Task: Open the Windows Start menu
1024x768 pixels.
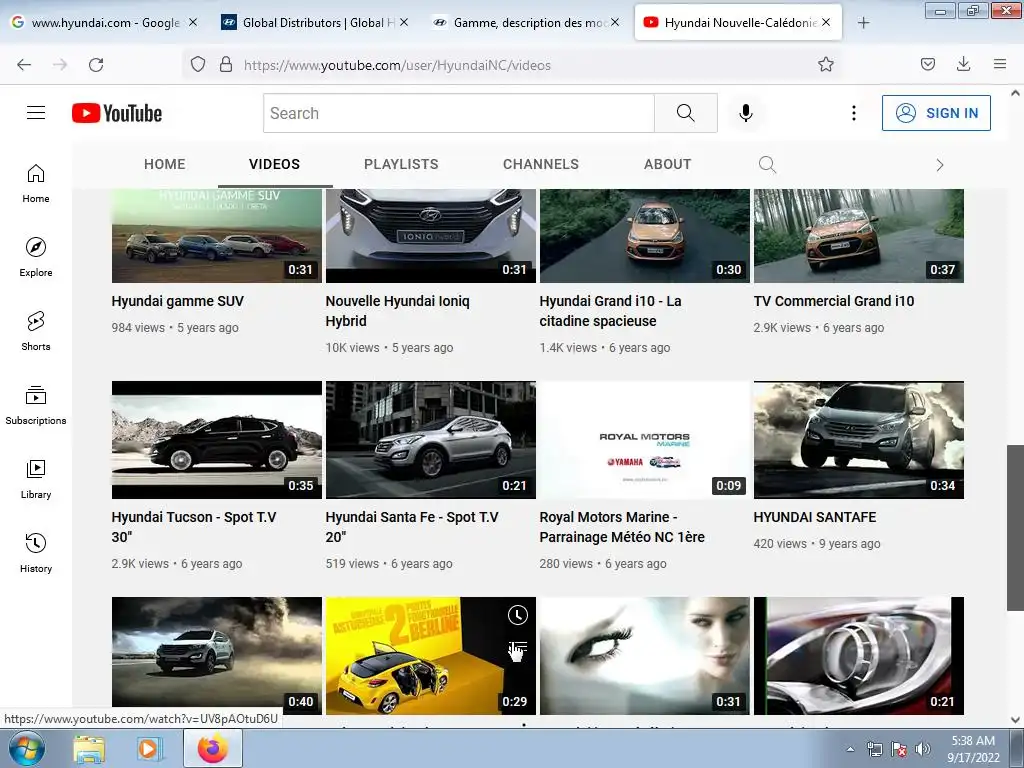Action: [26, 748]
